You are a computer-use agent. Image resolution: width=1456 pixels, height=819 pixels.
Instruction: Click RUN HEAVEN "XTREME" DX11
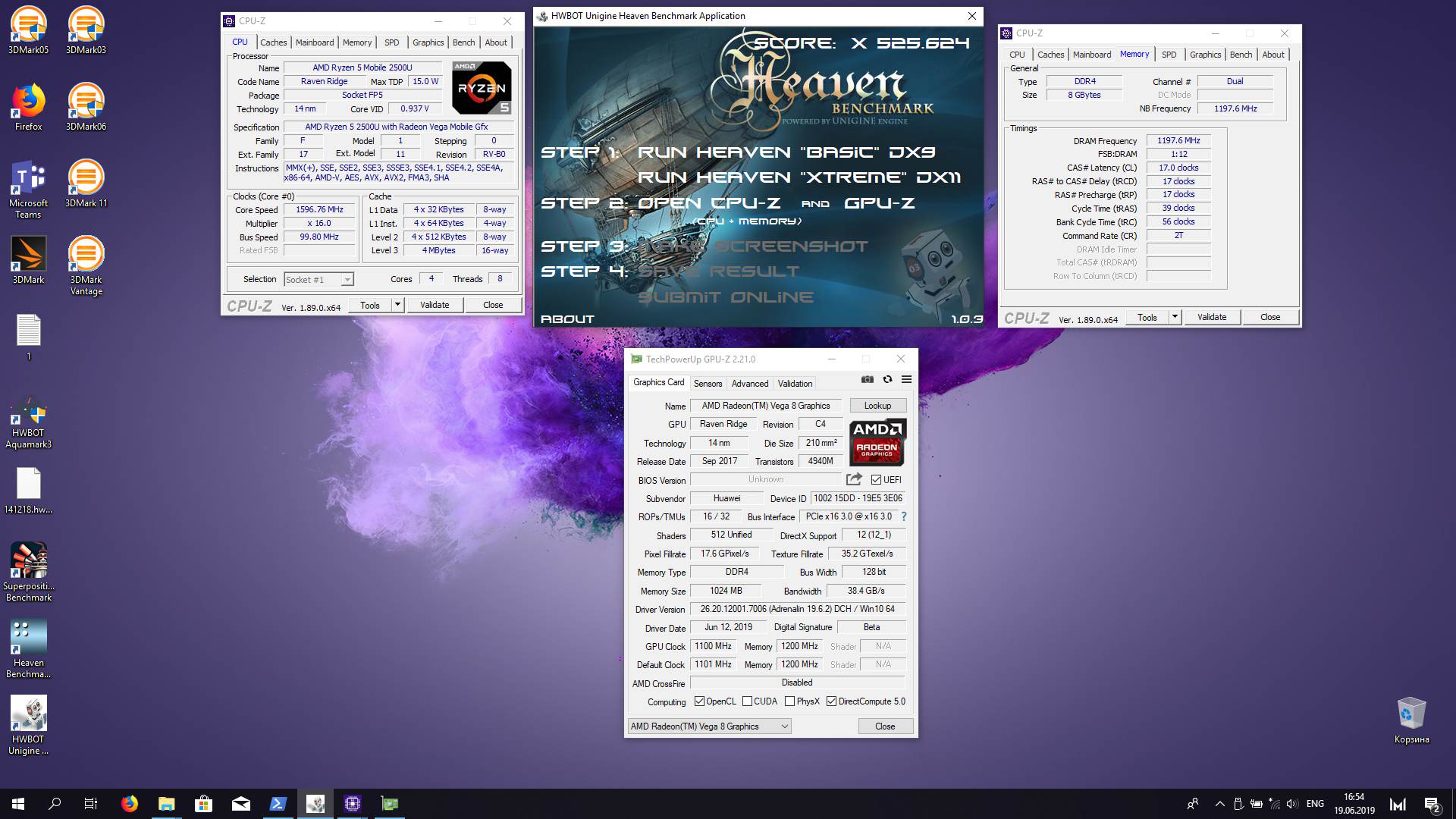click(799, 177)
